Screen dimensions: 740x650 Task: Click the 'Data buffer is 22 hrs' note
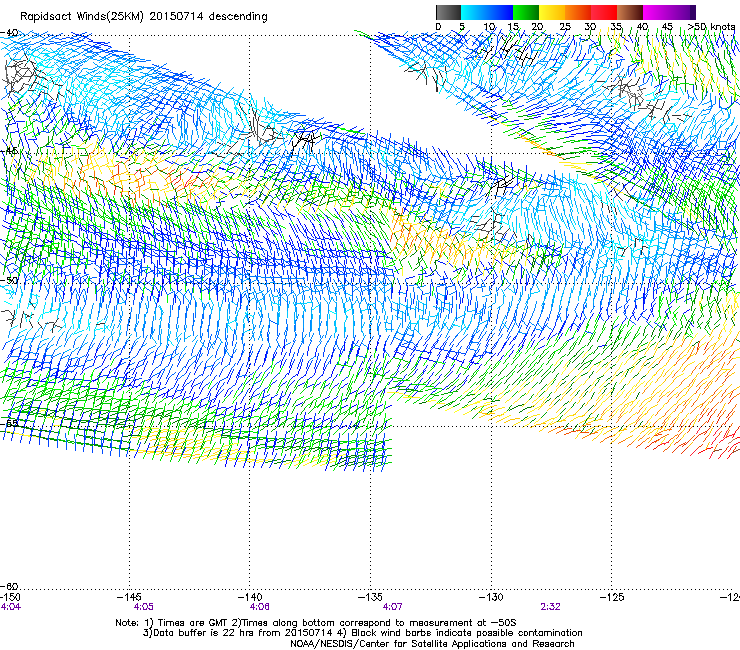pyautogui.click(x=362, y=633)
